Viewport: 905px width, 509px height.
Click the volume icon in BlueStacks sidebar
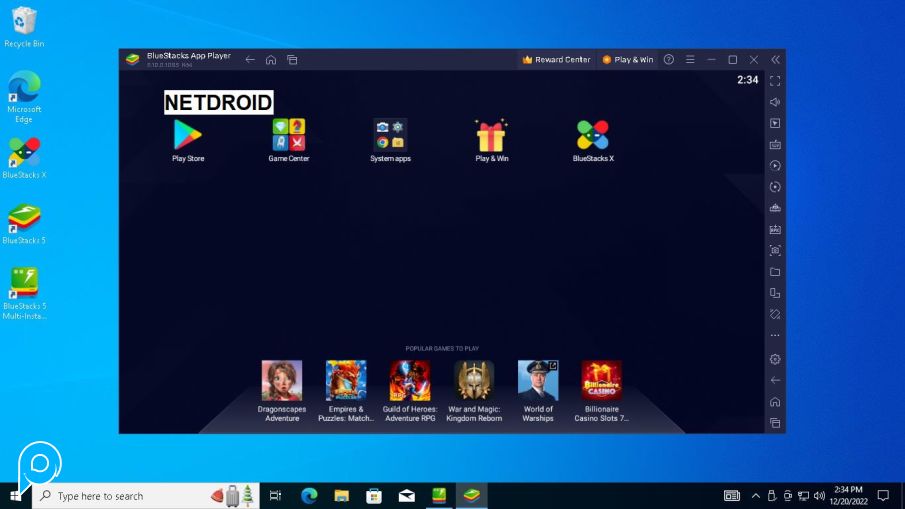(775, 102)
